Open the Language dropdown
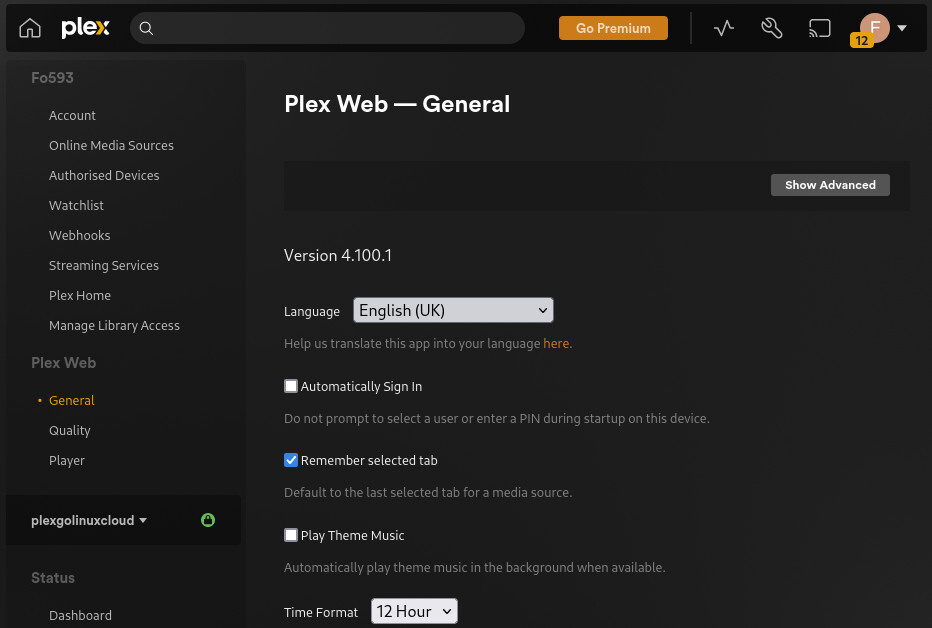The height and width of the screenshot is (628, 932). 453,310
